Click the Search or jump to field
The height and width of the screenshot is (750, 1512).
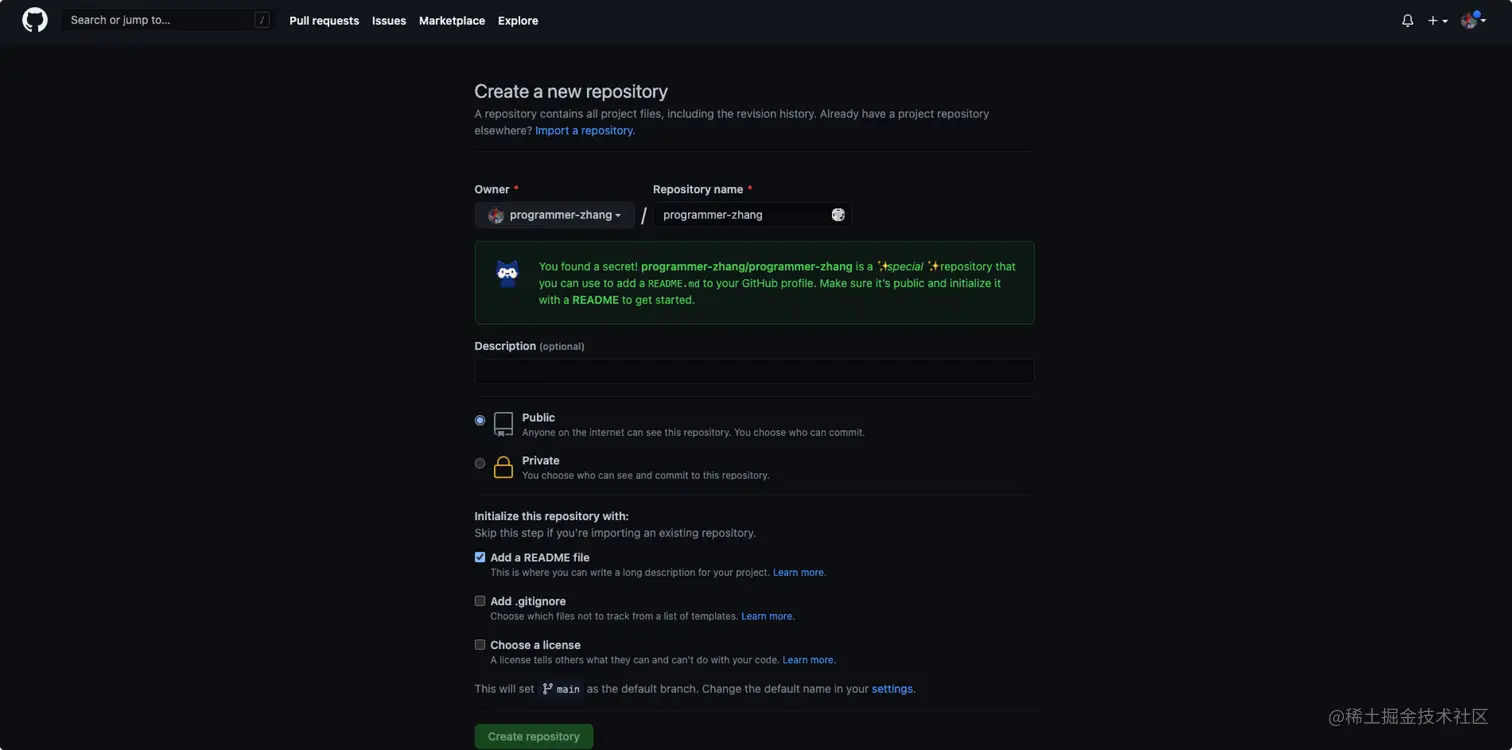(167, 20)
